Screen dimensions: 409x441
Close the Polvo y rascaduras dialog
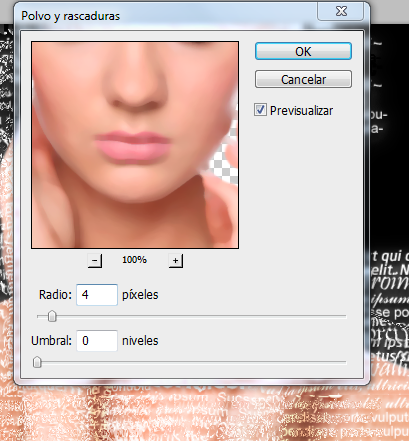(341, 11)
